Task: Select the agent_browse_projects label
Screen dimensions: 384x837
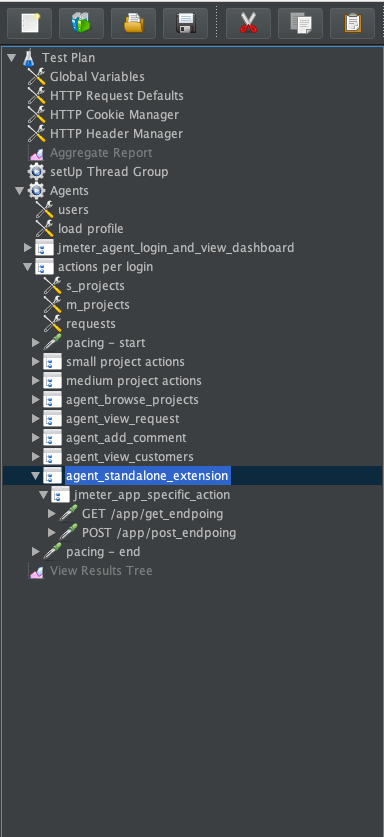Action: coord(132,400)
